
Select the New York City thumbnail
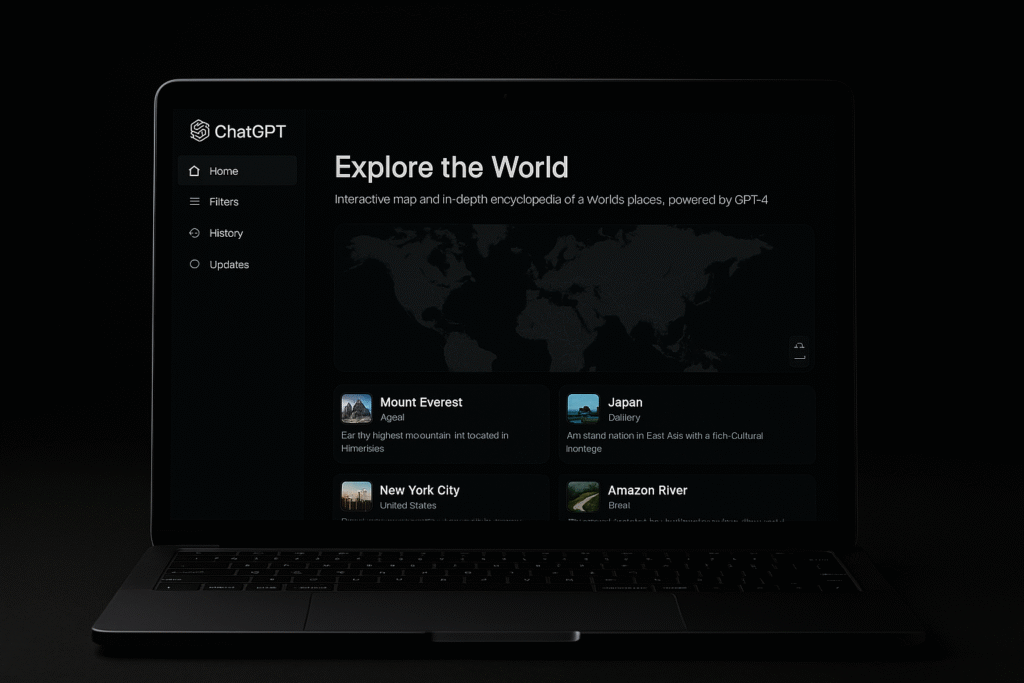pos(356,496)
